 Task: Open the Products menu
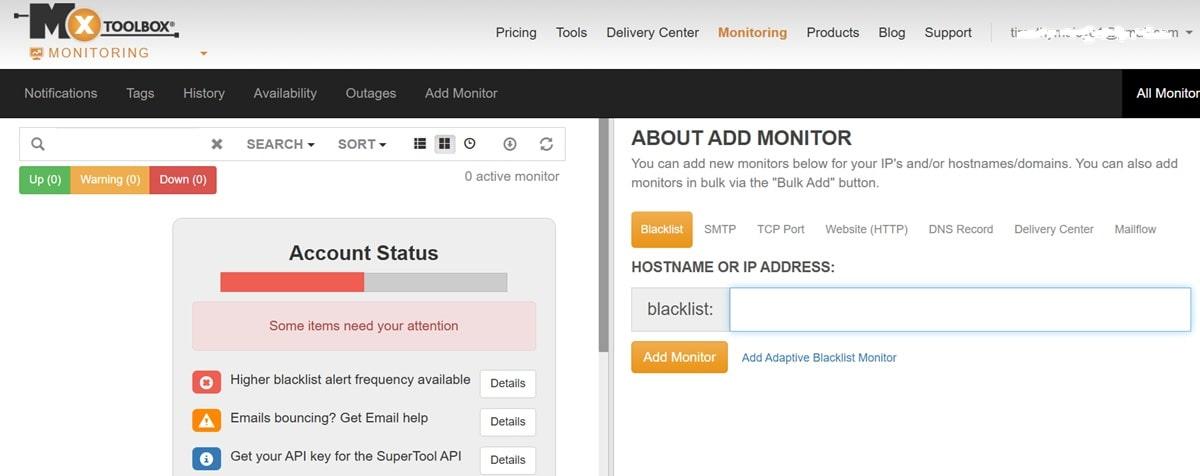(833, 32)
